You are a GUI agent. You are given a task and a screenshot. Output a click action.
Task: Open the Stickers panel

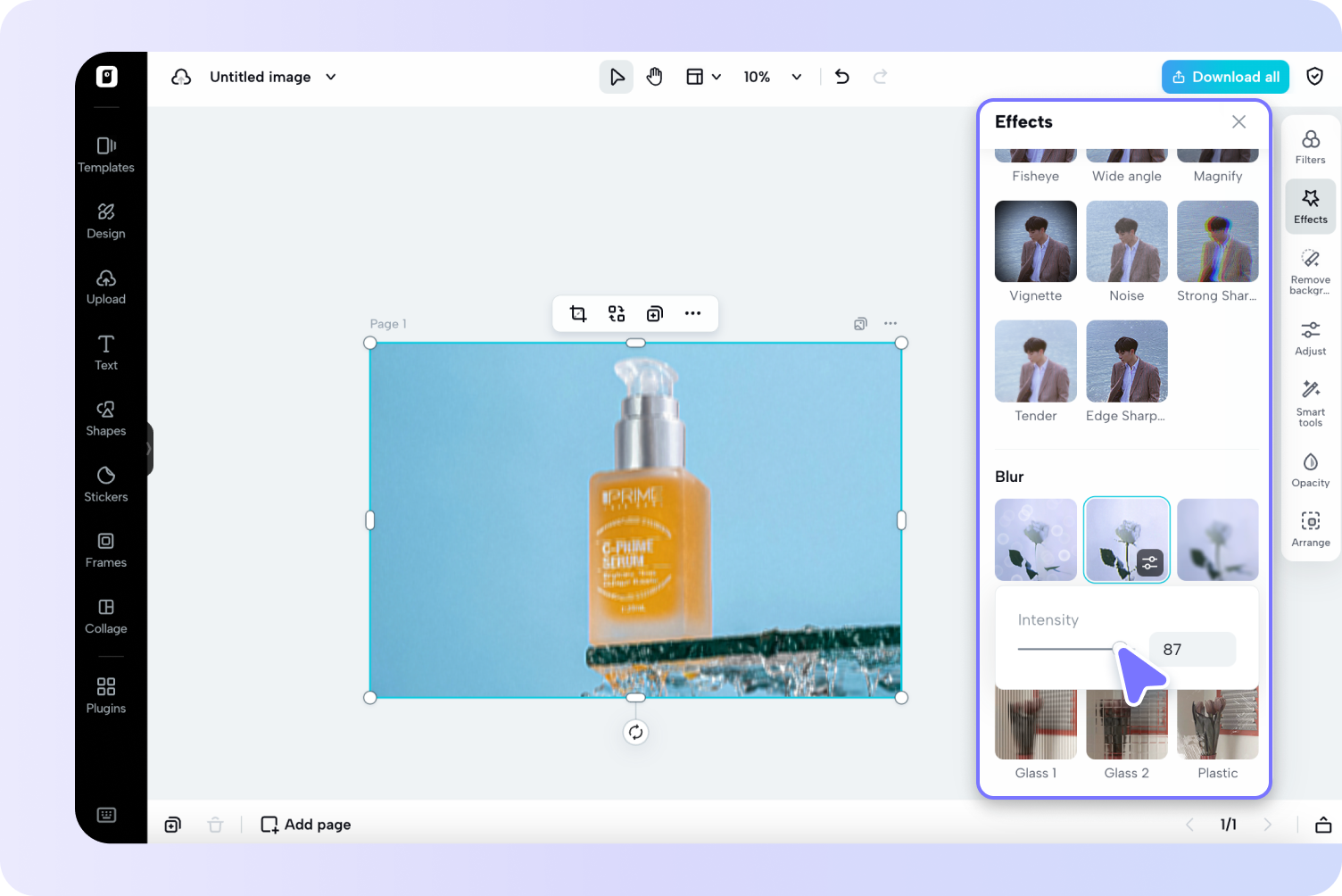(106, 485)
